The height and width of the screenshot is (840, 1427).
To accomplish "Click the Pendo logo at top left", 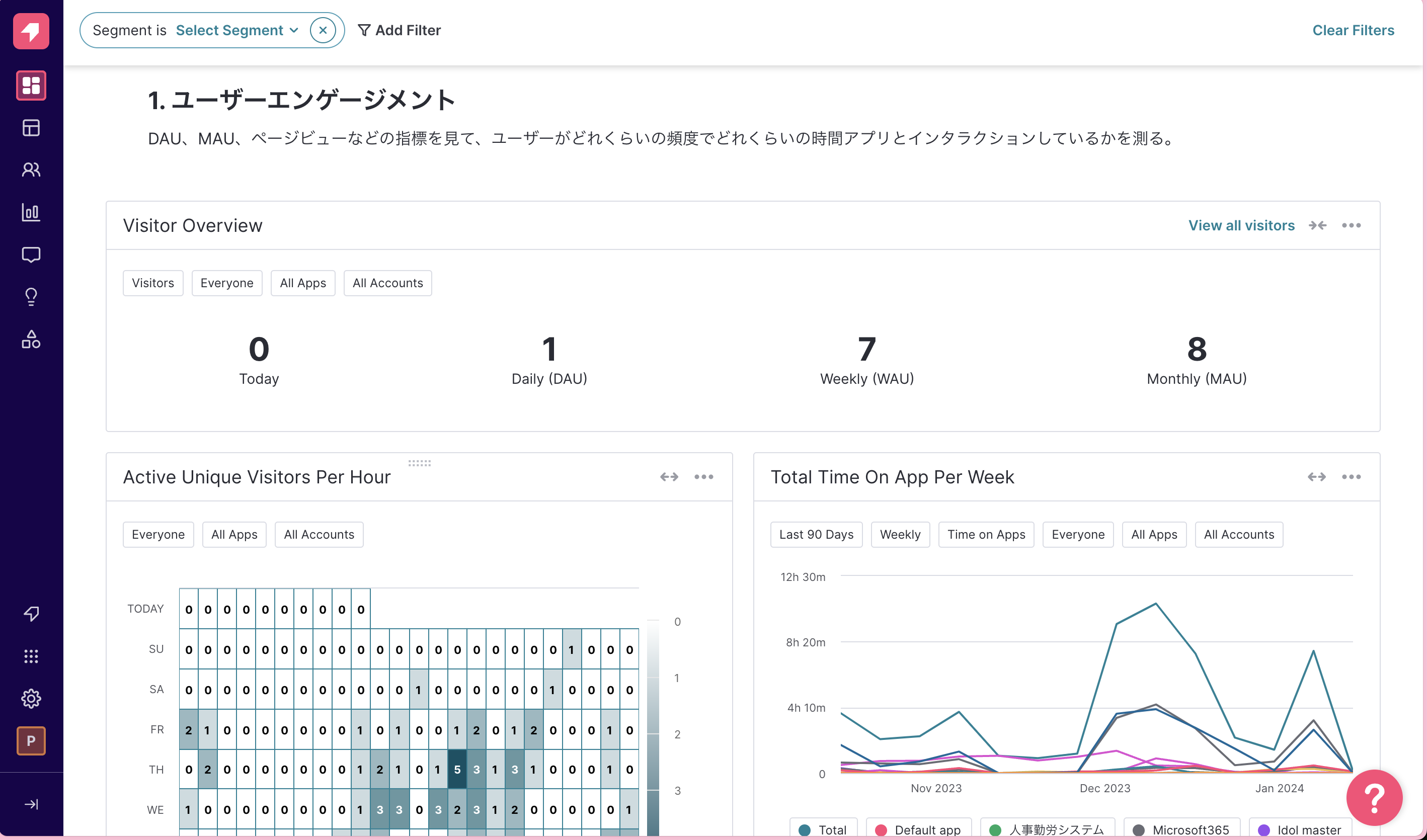I will (x=31, y=32).
